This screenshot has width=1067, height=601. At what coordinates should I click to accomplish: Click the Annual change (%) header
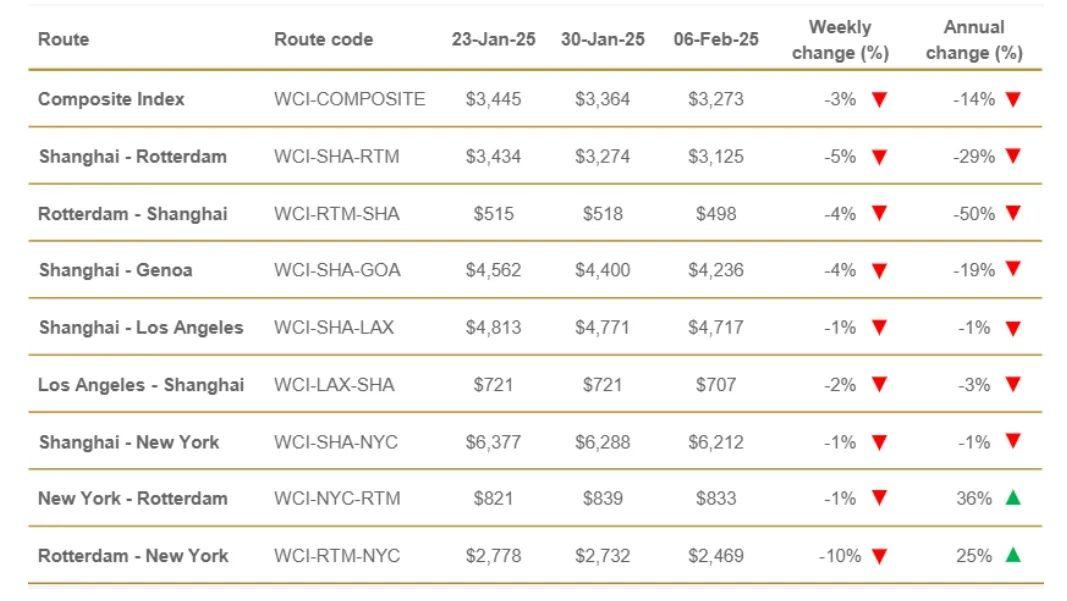pyautogui.click(x=974, y=40)
